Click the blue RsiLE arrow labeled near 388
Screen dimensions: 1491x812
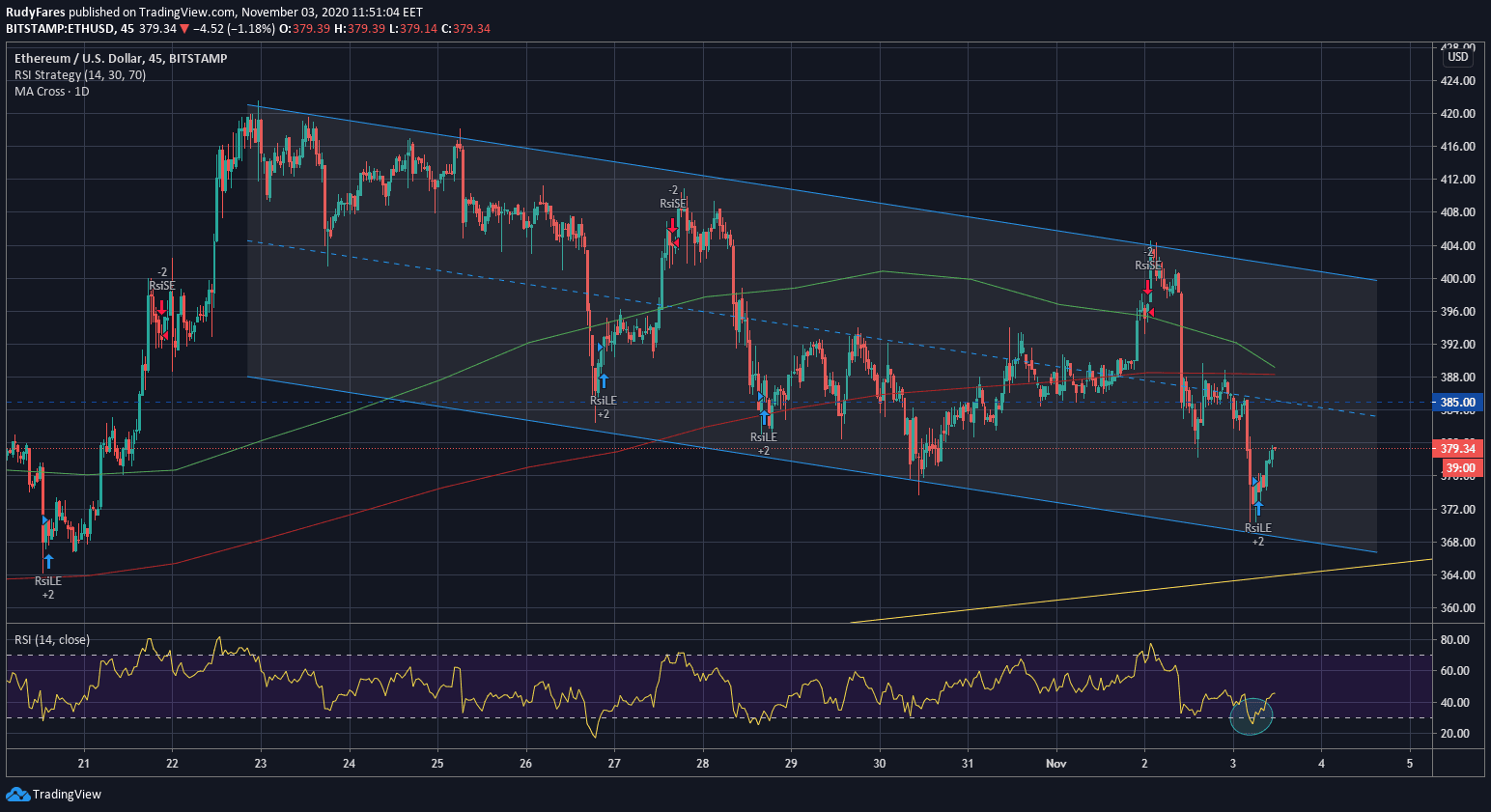(x=604, y=380)
